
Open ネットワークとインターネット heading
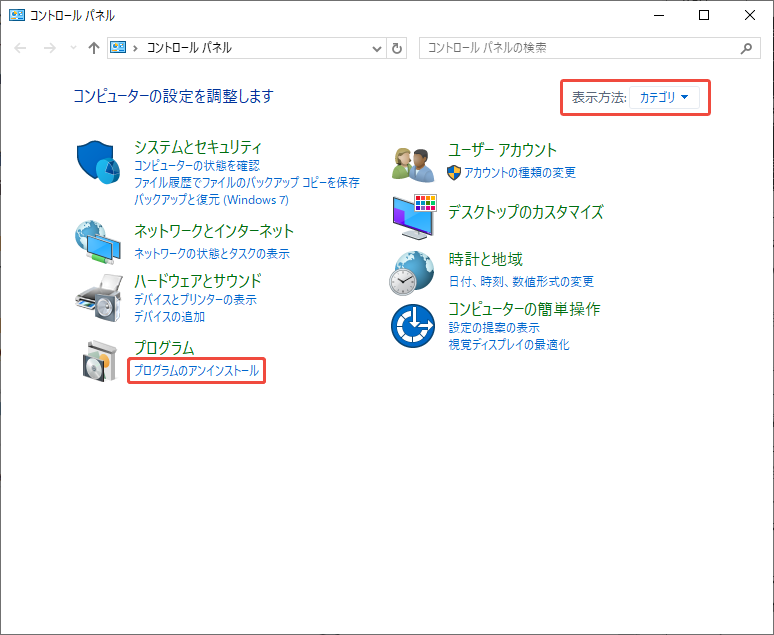click(x=214, y=231)
